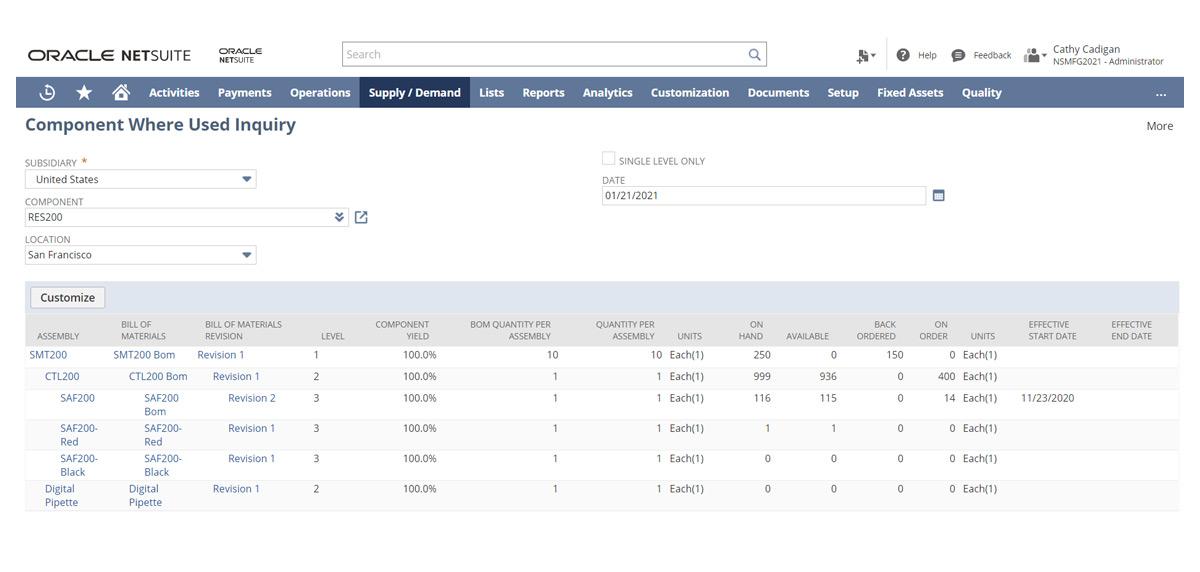Go to the Home icon

[x=121, y=92]
